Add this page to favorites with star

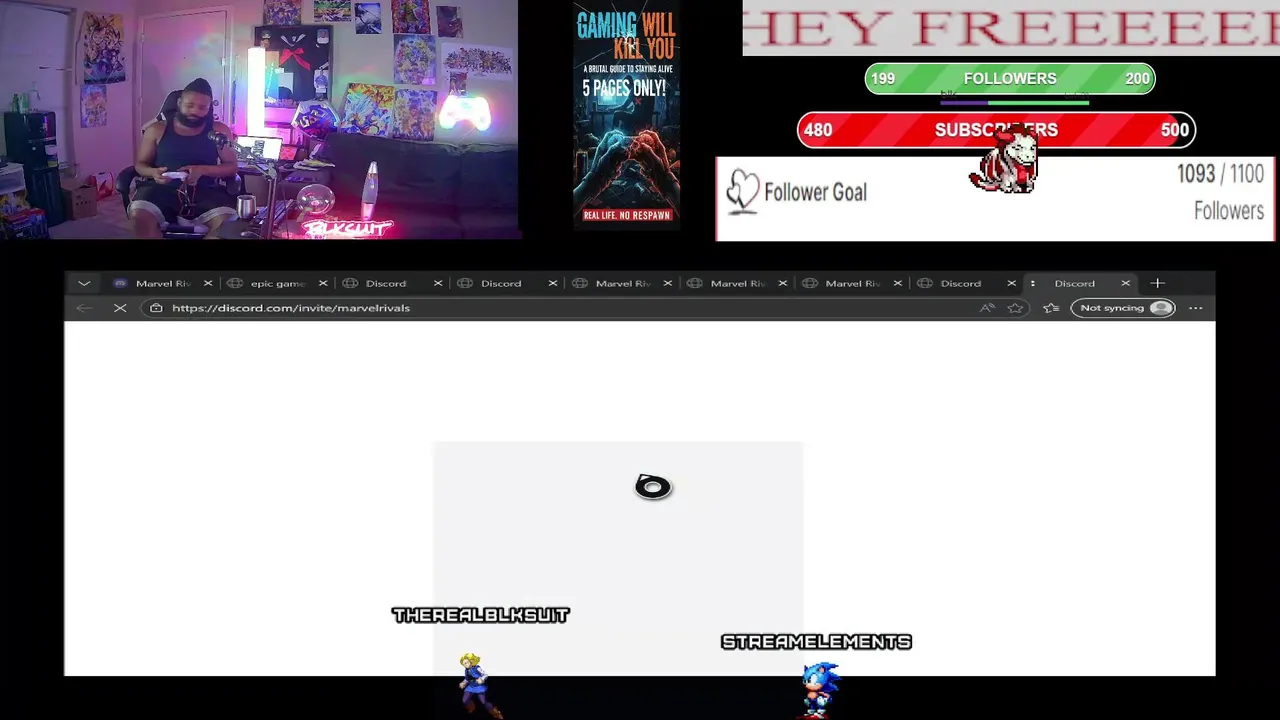point(1015,308)
